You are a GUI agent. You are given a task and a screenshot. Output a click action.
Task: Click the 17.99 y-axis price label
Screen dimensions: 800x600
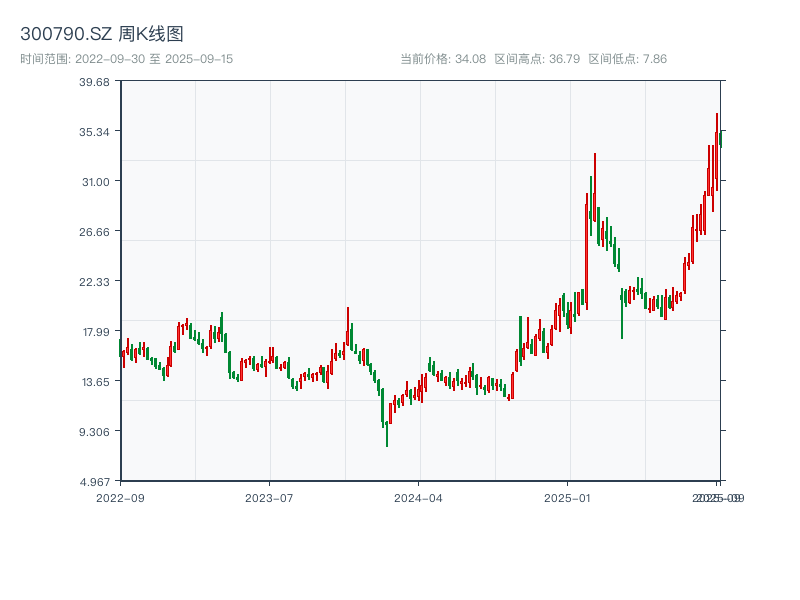pyautogui.click(x=96, y=332)
